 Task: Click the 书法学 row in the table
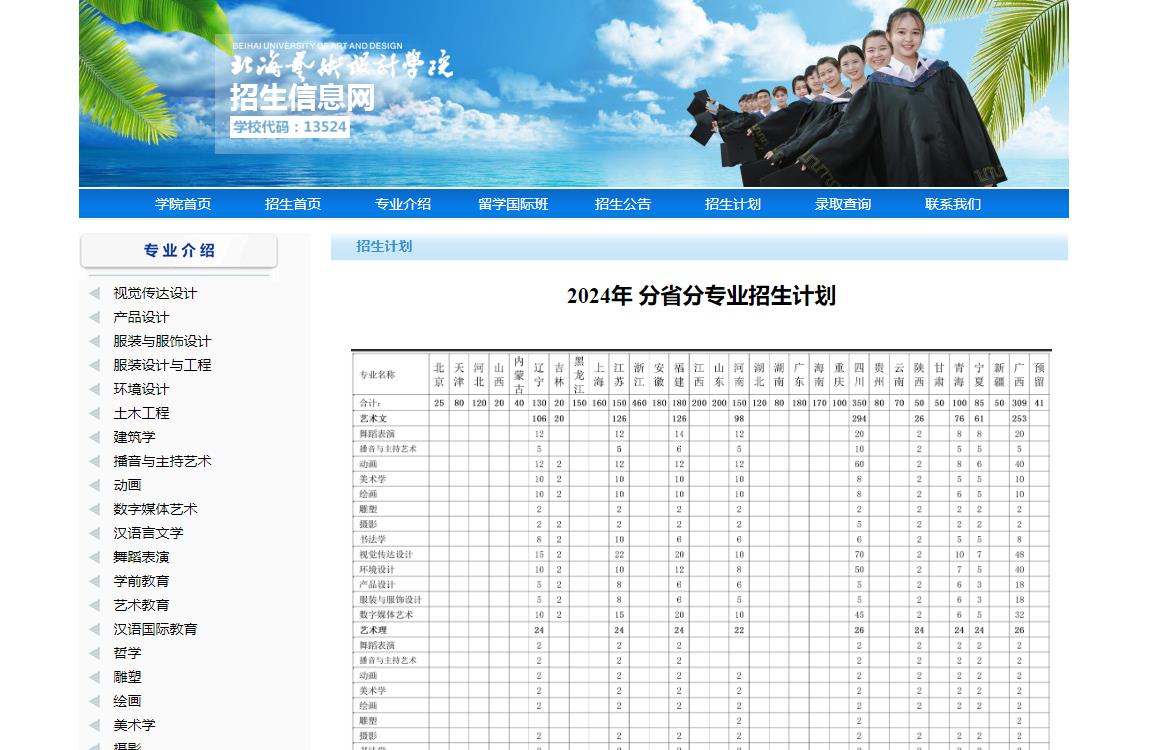pos(702,539)
